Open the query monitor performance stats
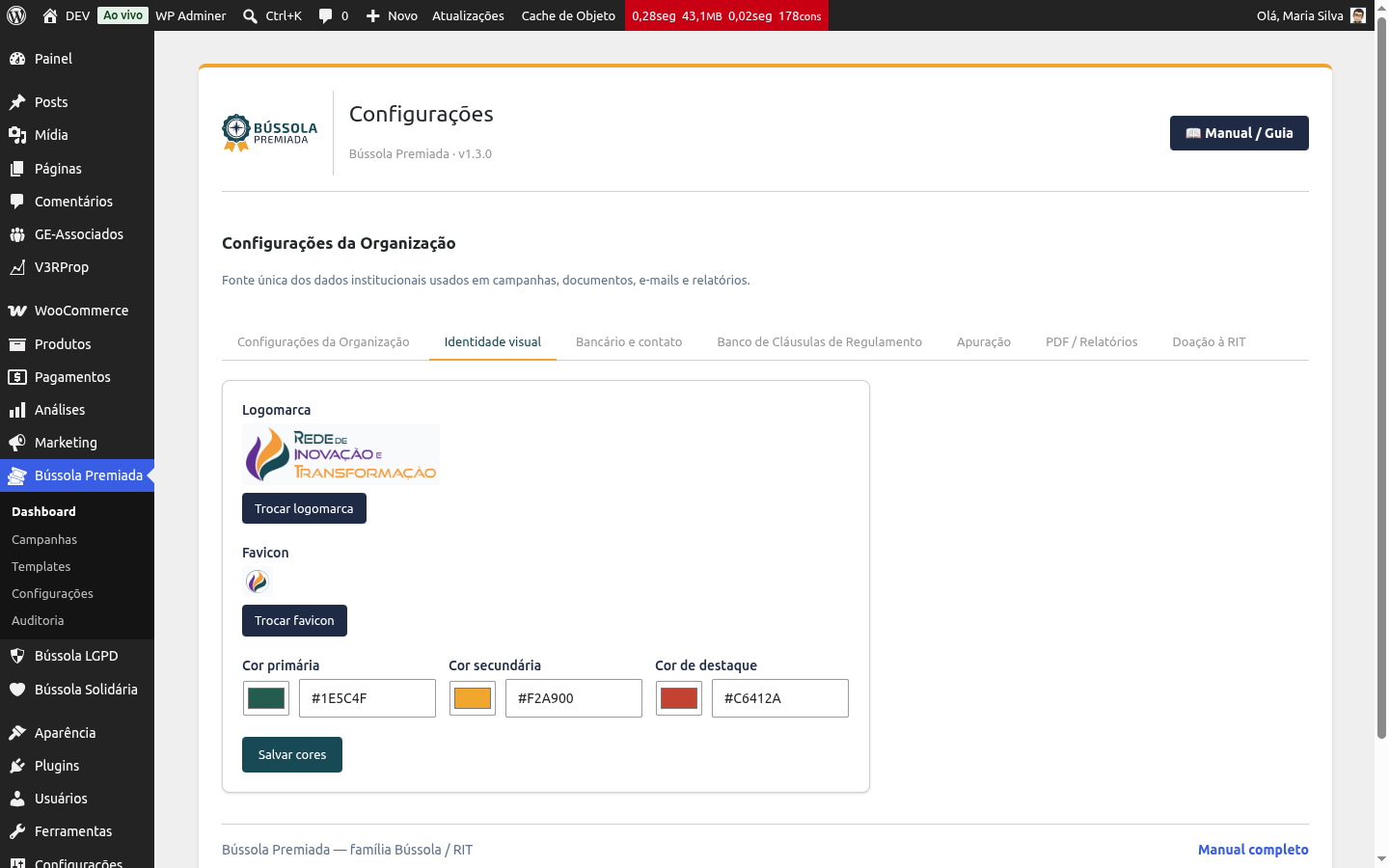The width and height of the screenshot is (1389, 868). [726, 15]
